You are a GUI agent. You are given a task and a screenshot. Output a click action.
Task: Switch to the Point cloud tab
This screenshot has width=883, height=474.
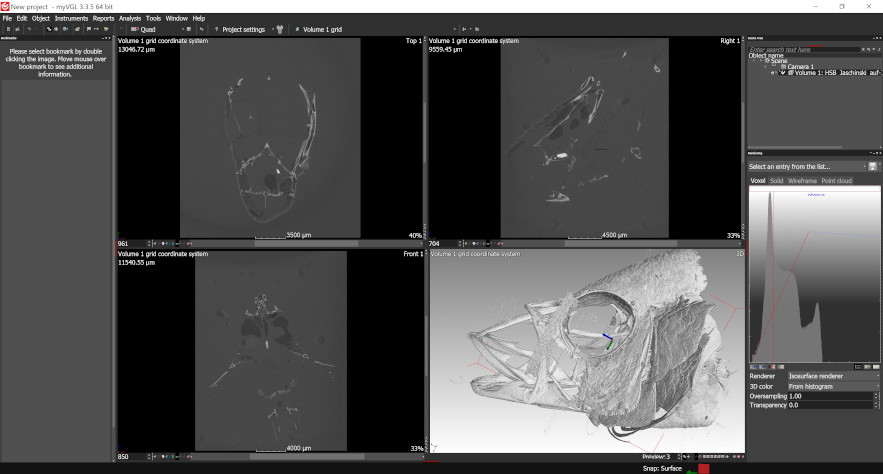pos(836,181)
